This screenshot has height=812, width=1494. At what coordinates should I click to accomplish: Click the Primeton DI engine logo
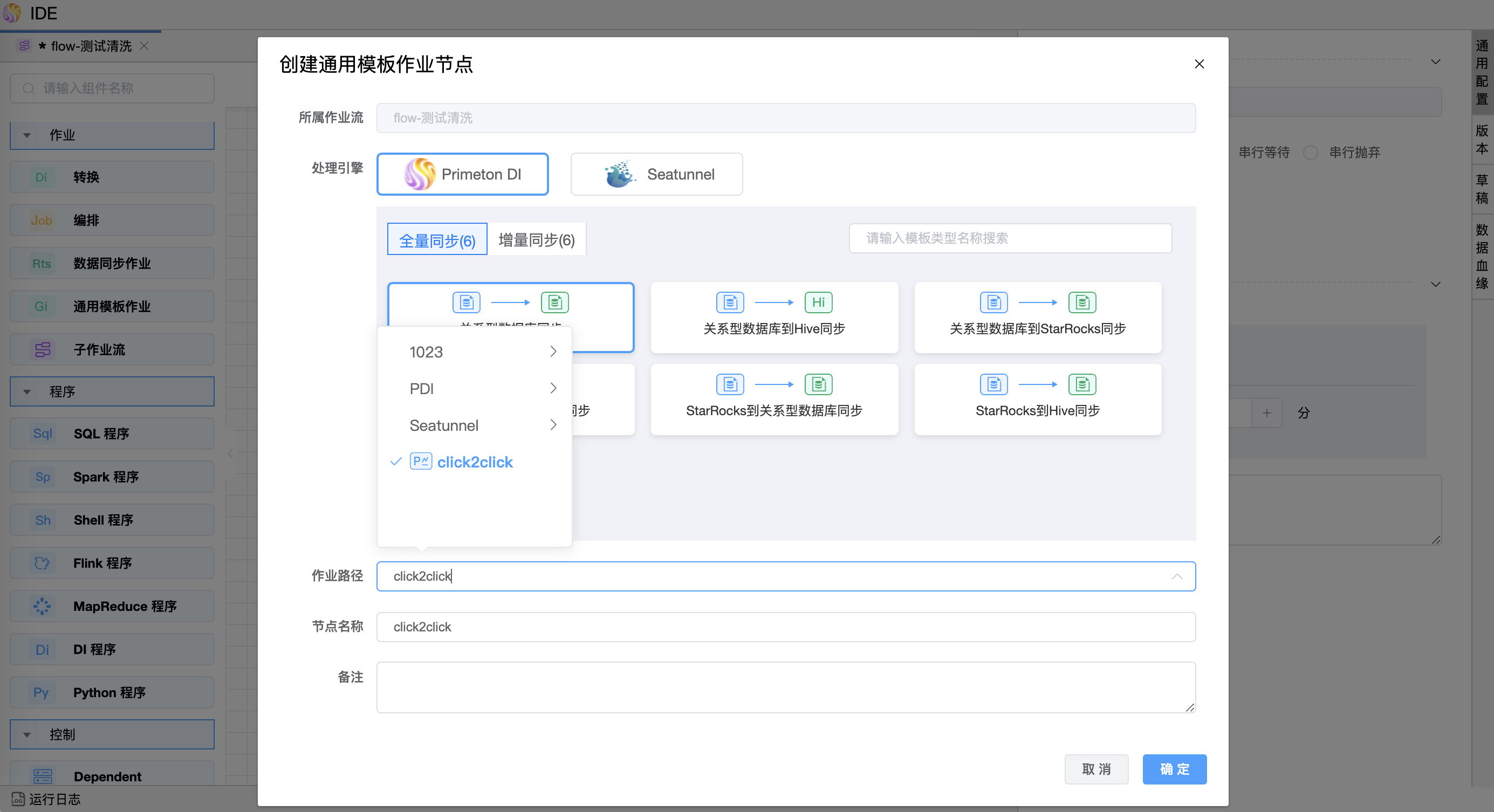pyautogui.click(x=419, y=174)
